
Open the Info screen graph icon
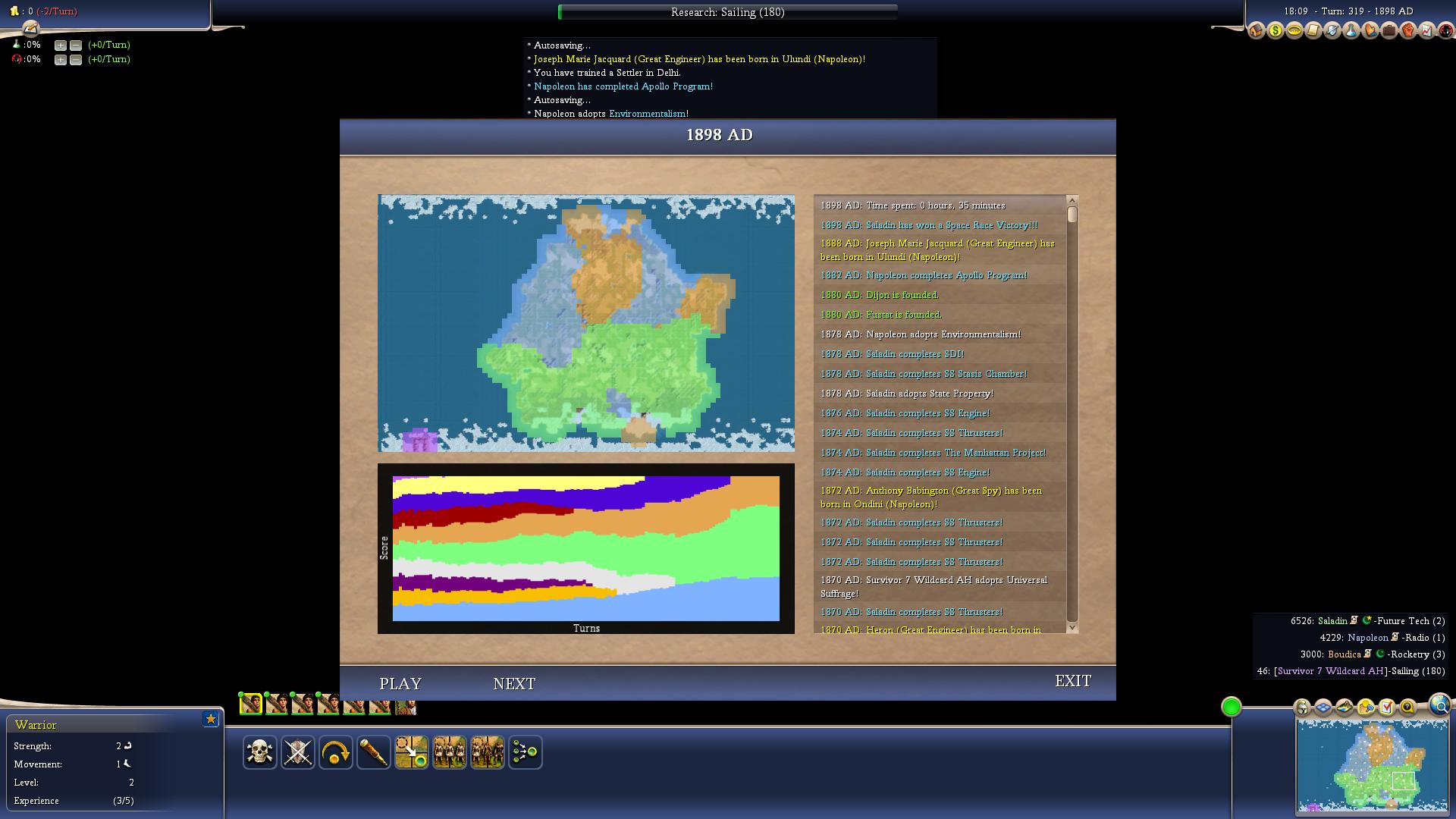click(x=1427, y=30)
